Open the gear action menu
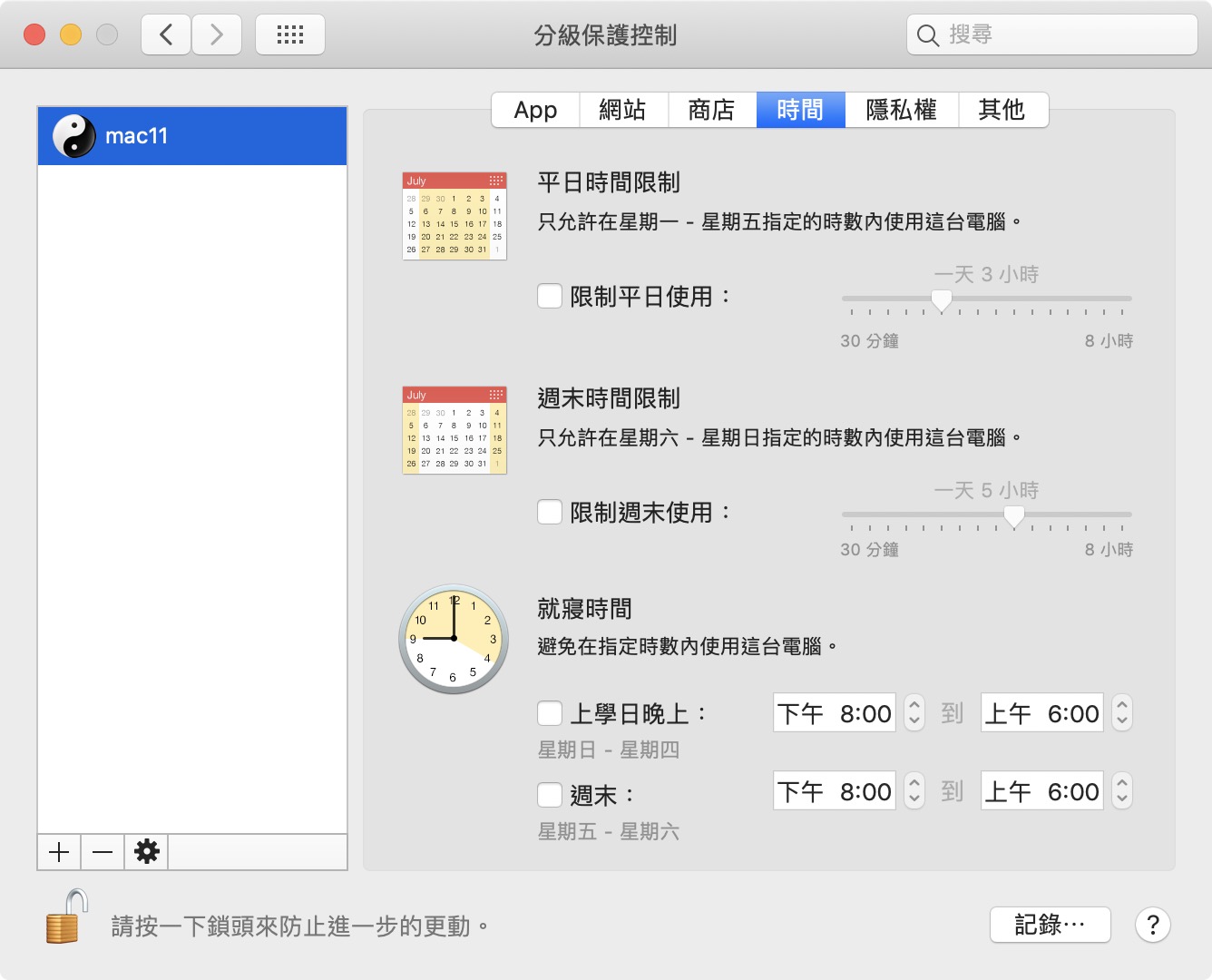The height and width of the screenshot is (980, 1212). click(146, 852)
